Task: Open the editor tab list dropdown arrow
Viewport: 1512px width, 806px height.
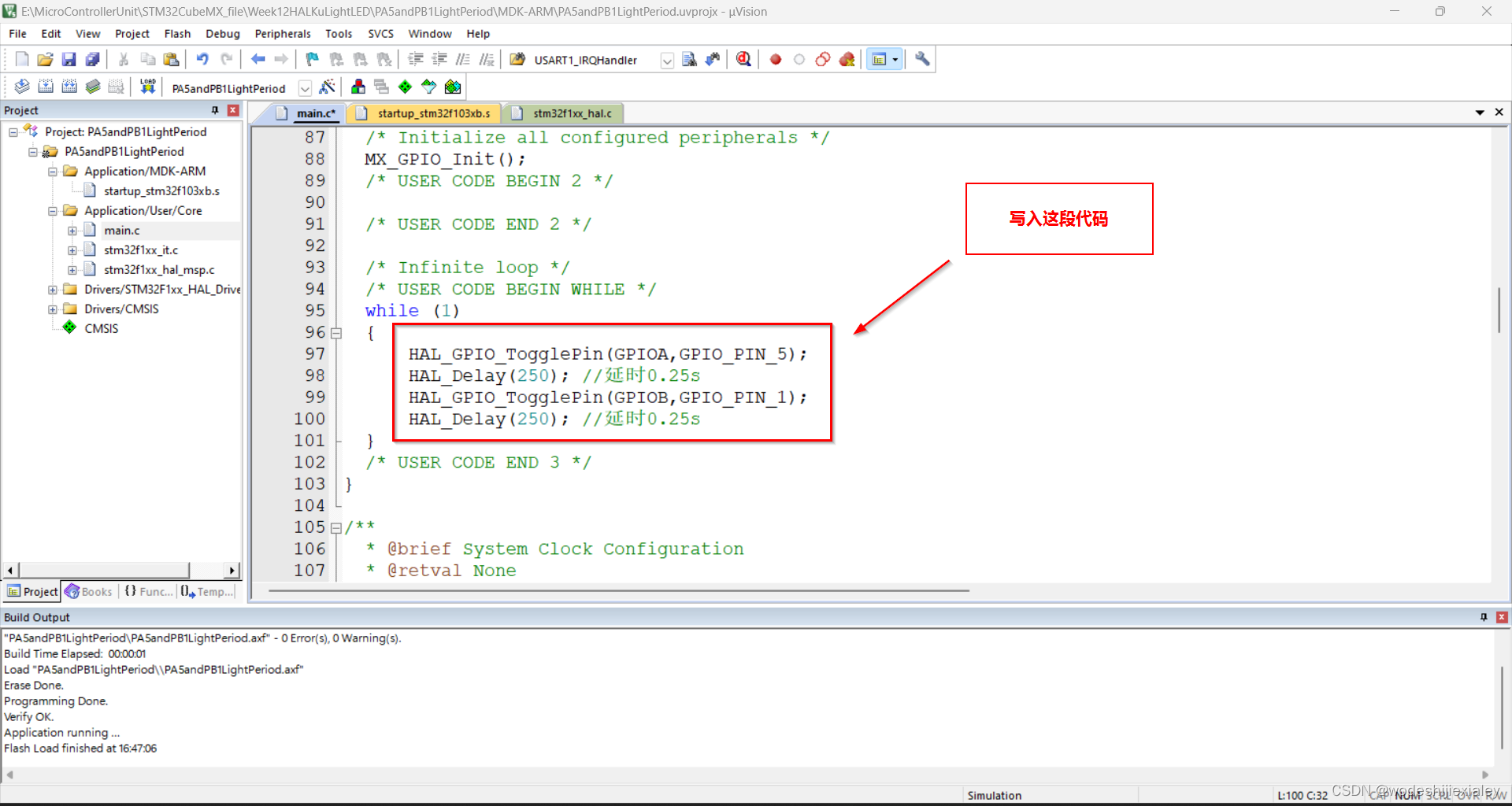Action: tap(1480, 113)
